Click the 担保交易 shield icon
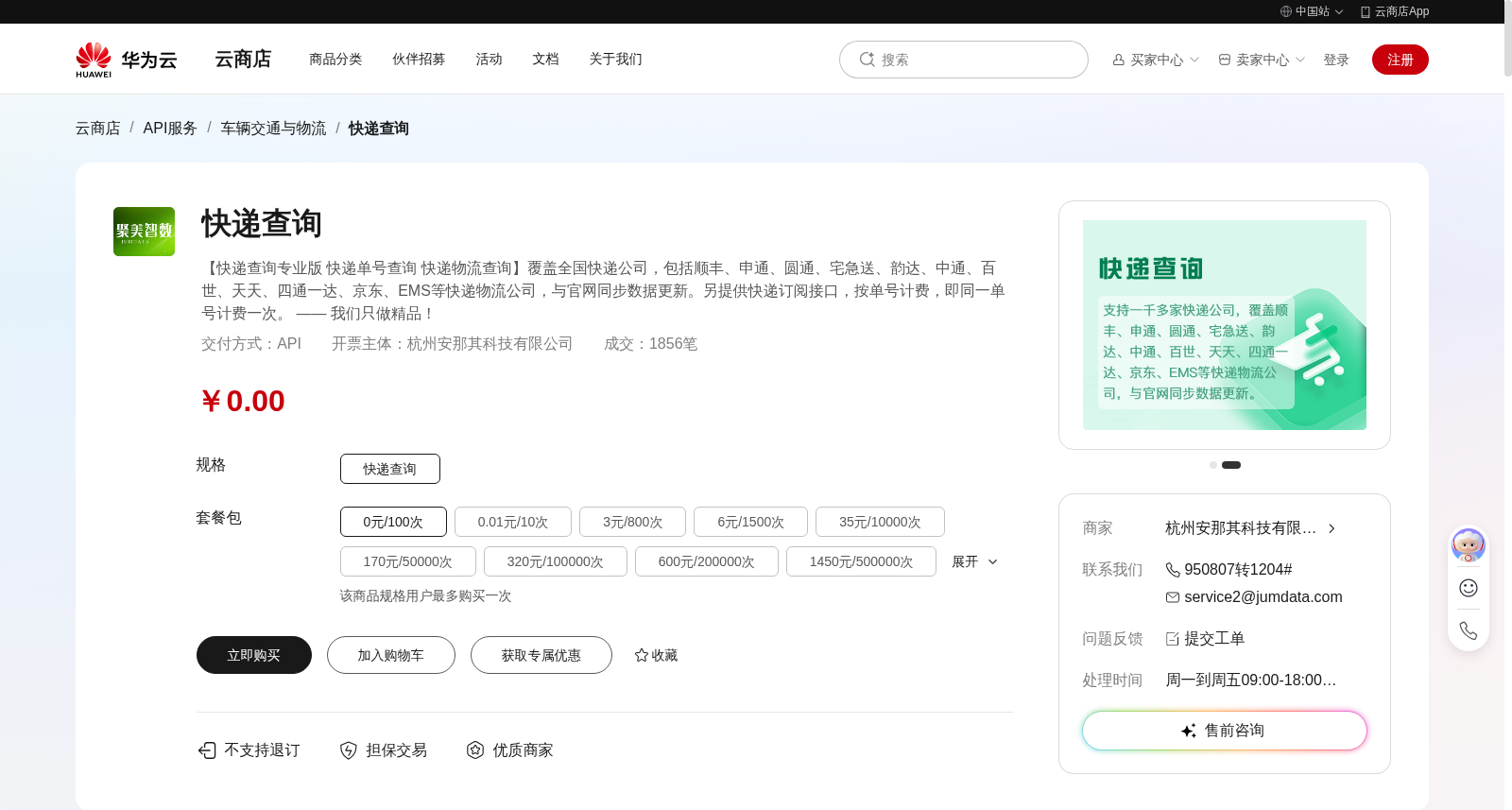Screen dimensions: 1512x810 [349, 750]
